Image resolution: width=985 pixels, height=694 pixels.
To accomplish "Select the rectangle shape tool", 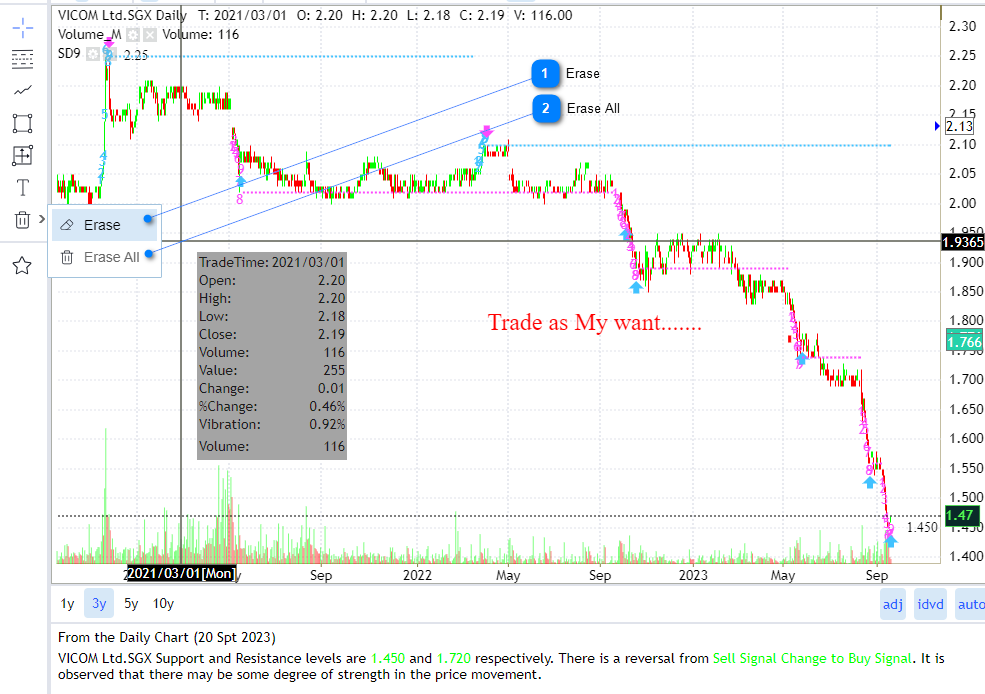I will pyautogui.click(x=23, y=123).
